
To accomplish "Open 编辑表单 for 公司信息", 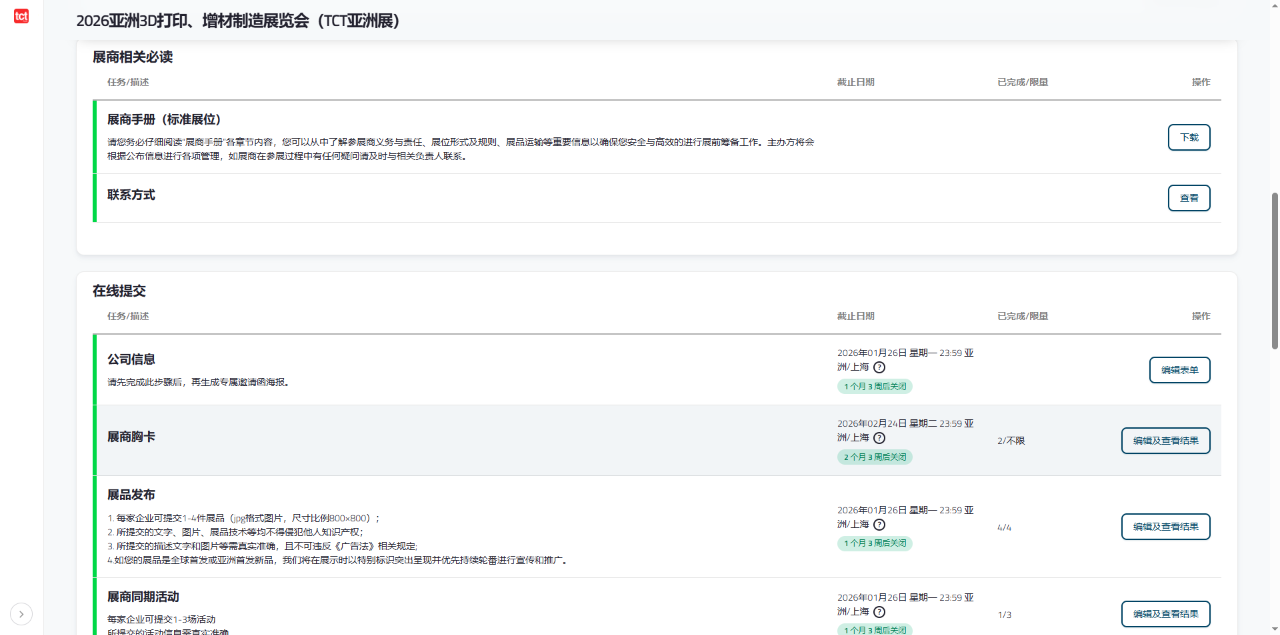I will coord(1180,370).
